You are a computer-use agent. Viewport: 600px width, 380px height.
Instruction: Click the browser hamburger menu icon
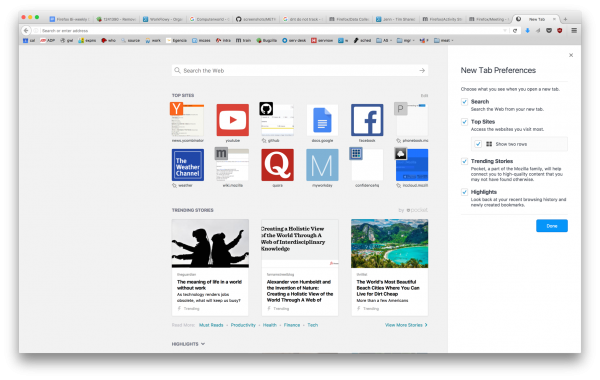point(574,30)
